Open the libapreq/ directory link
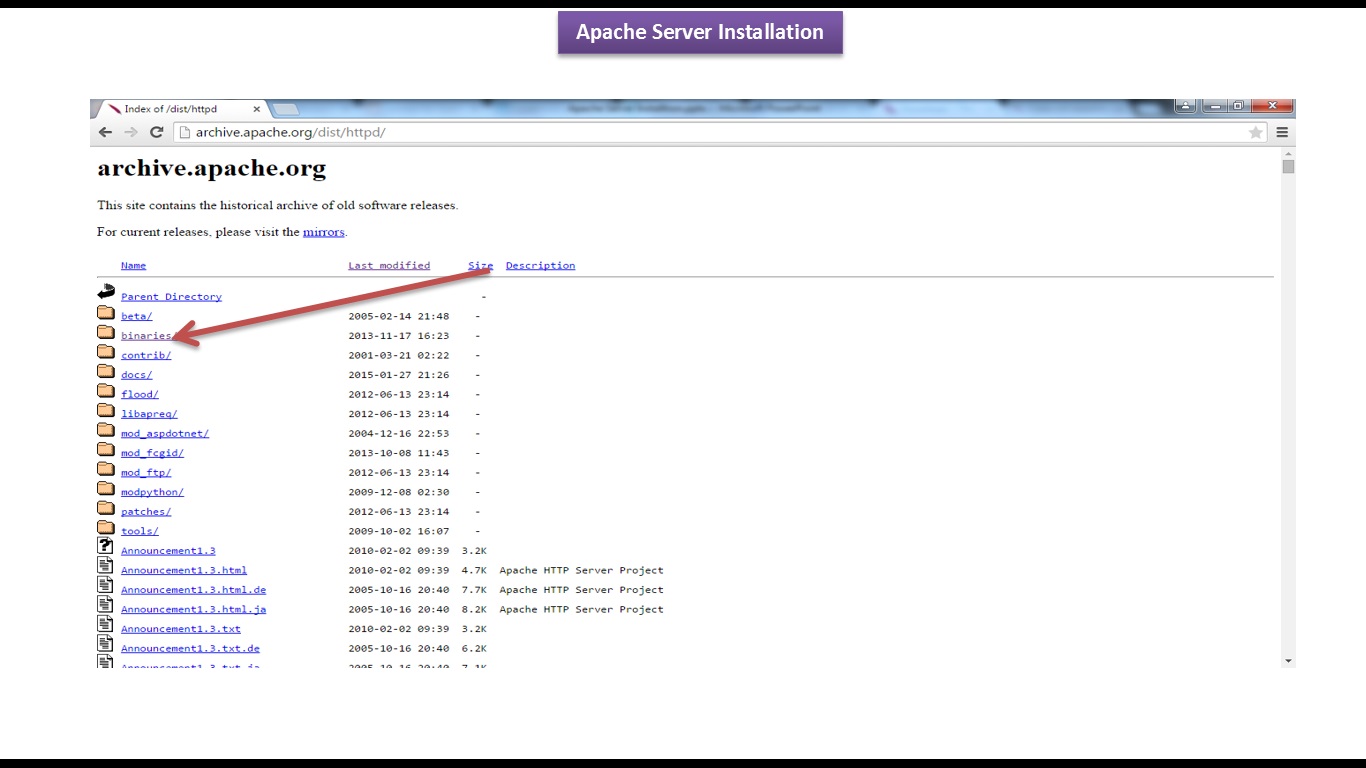This screenshot has height=768, width=1366. (149, 414)
